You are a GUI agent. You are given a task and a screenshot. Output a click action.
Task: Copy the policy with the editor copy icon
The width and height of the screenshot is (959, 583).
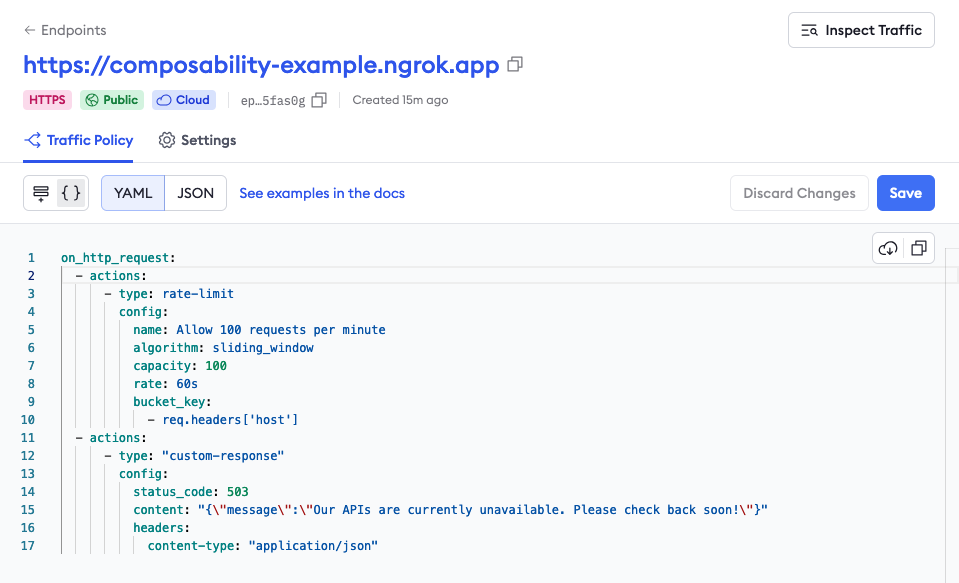(919, 248)
